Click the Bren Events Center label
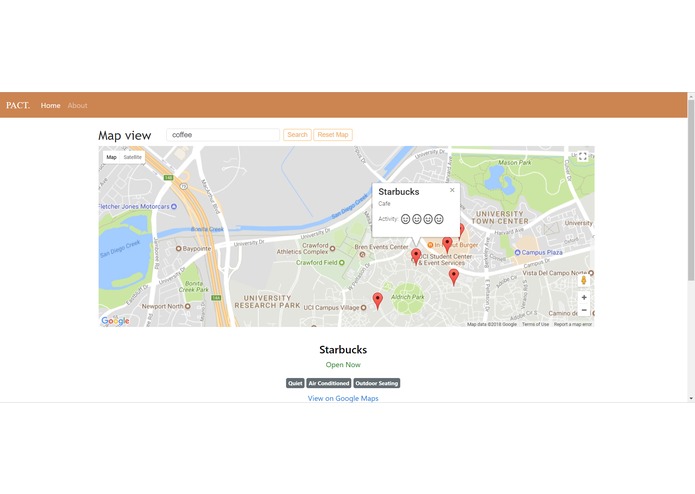The image size is (695, 494). point(381,247)
